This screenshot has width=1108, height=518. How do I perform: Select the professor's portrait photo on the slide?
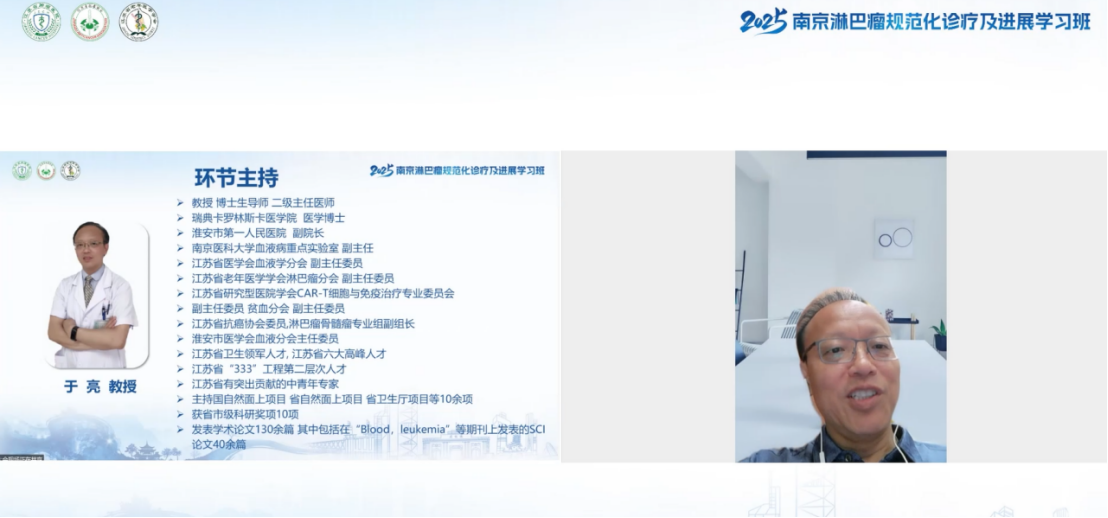[x=96, y=295]
